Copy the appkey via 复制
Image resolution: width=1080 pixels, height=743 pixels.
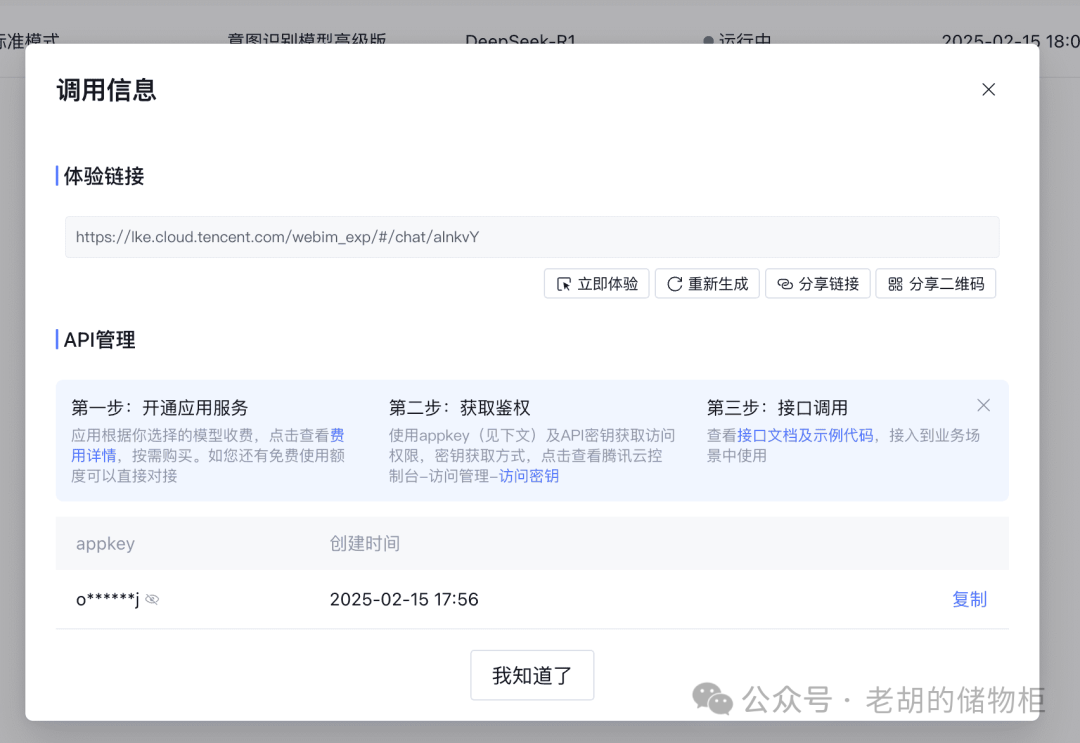click(969, 600)
